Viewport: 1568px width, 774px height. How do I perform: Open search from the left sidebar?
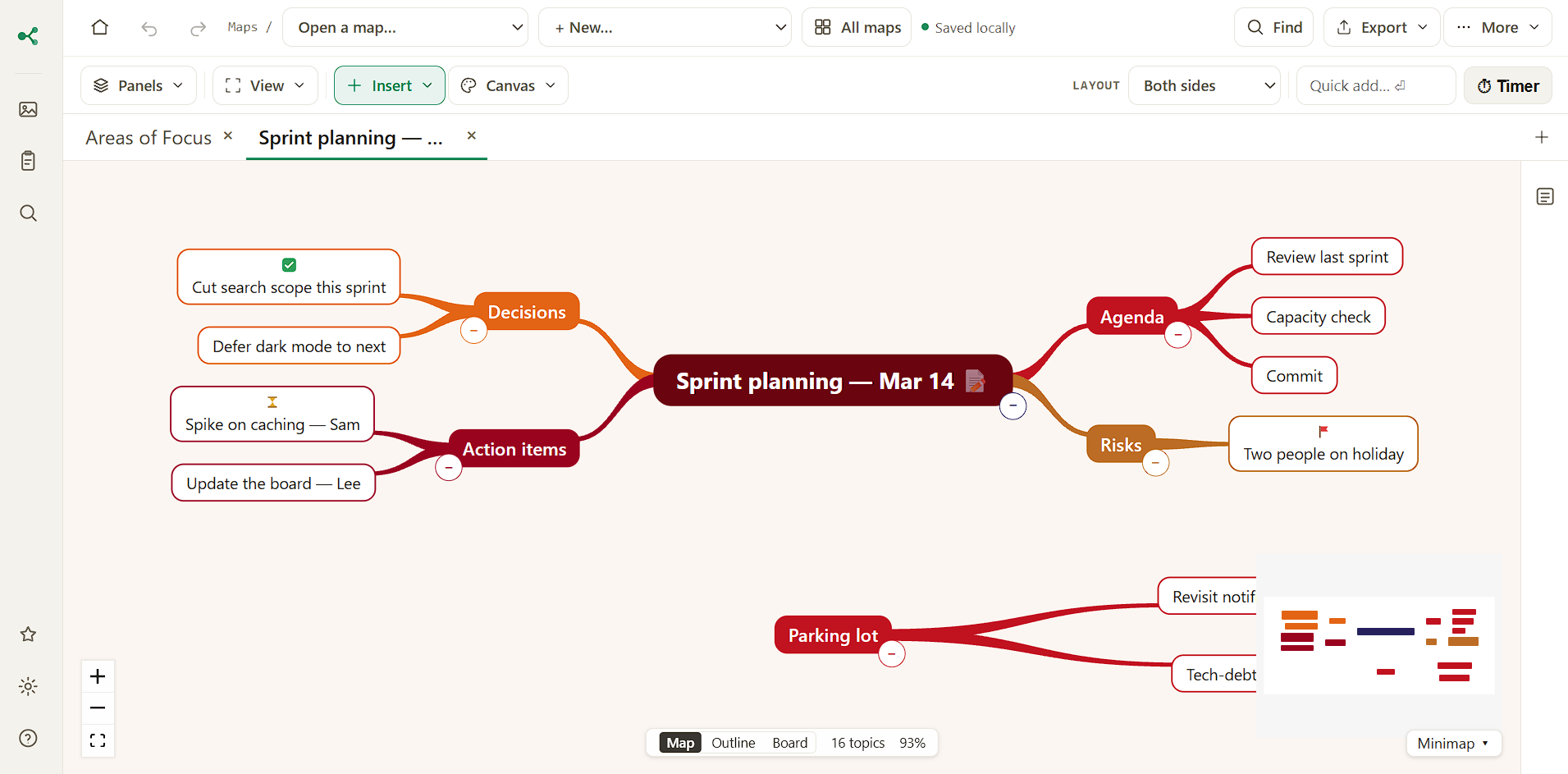pyautogui.click(x=28, y=213)
